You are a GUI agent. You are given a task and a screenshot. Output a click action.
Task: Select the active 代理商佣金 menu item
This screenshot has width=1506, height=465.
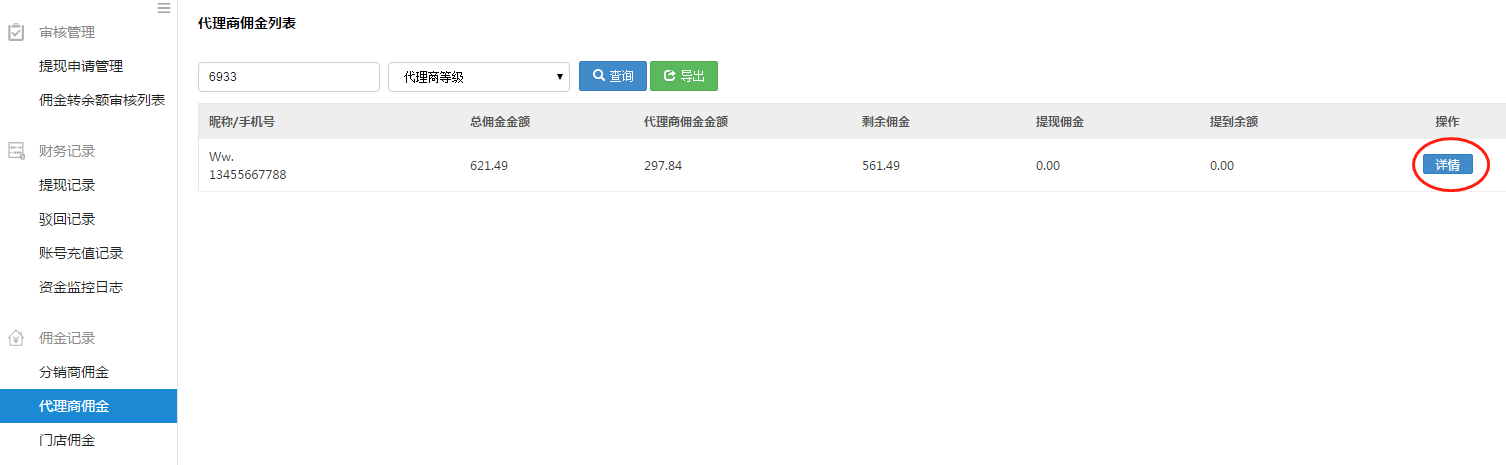point(88,406)
